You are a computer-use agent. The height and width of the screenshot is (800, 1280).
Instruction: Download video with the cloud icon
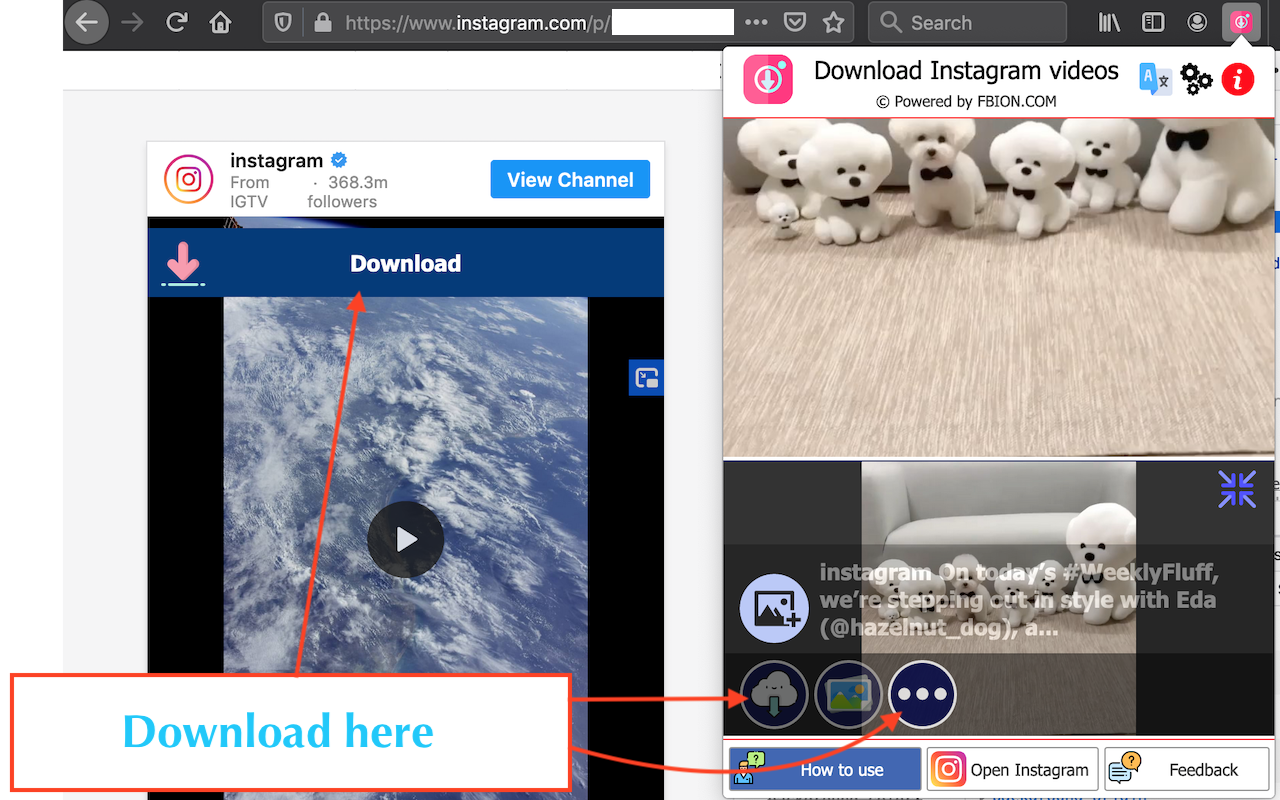(774, 694)
